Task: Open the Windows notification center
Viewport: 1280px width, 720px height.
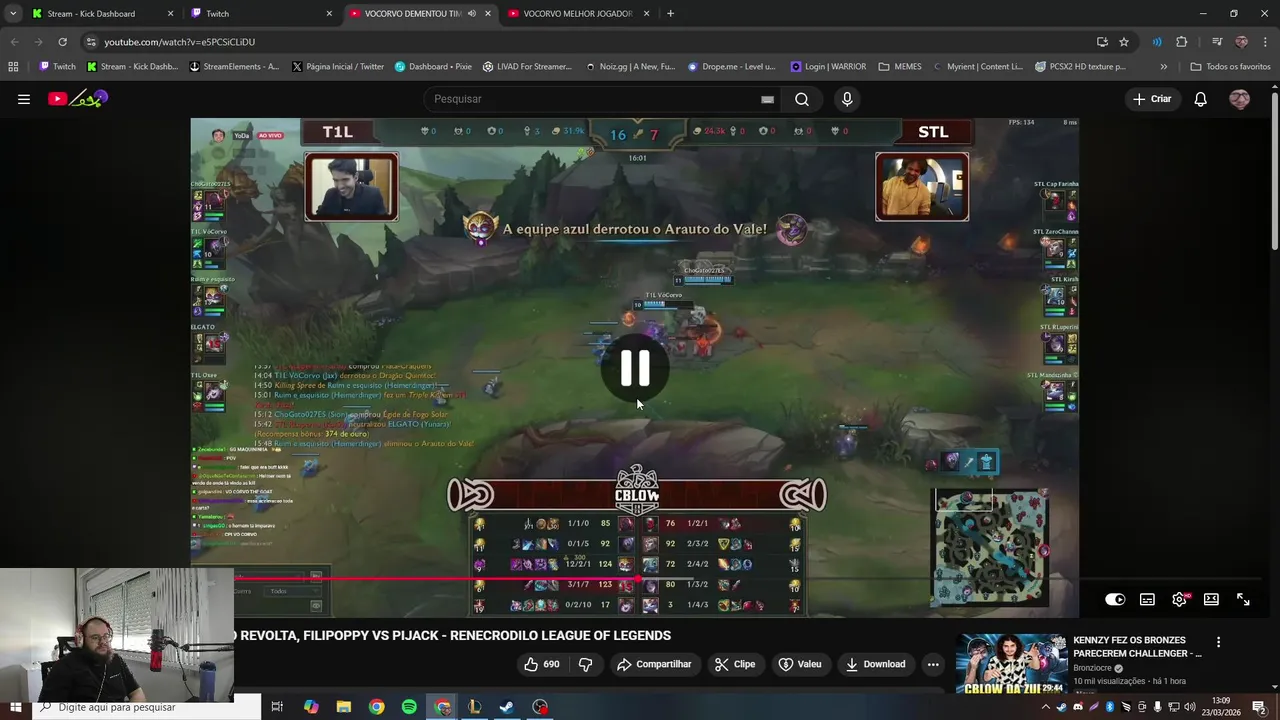Action: tap(1259, 707)
